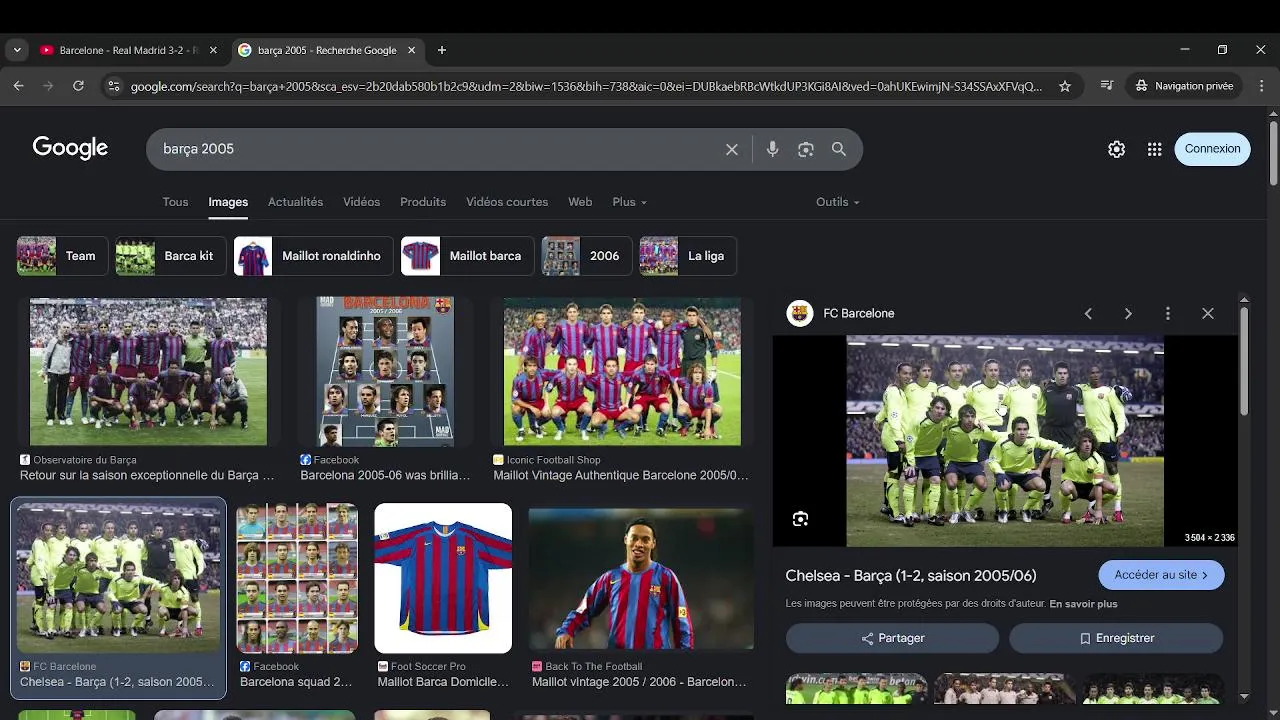Open search by image camera icon
Screen dimensions: 1280x720
806,149
